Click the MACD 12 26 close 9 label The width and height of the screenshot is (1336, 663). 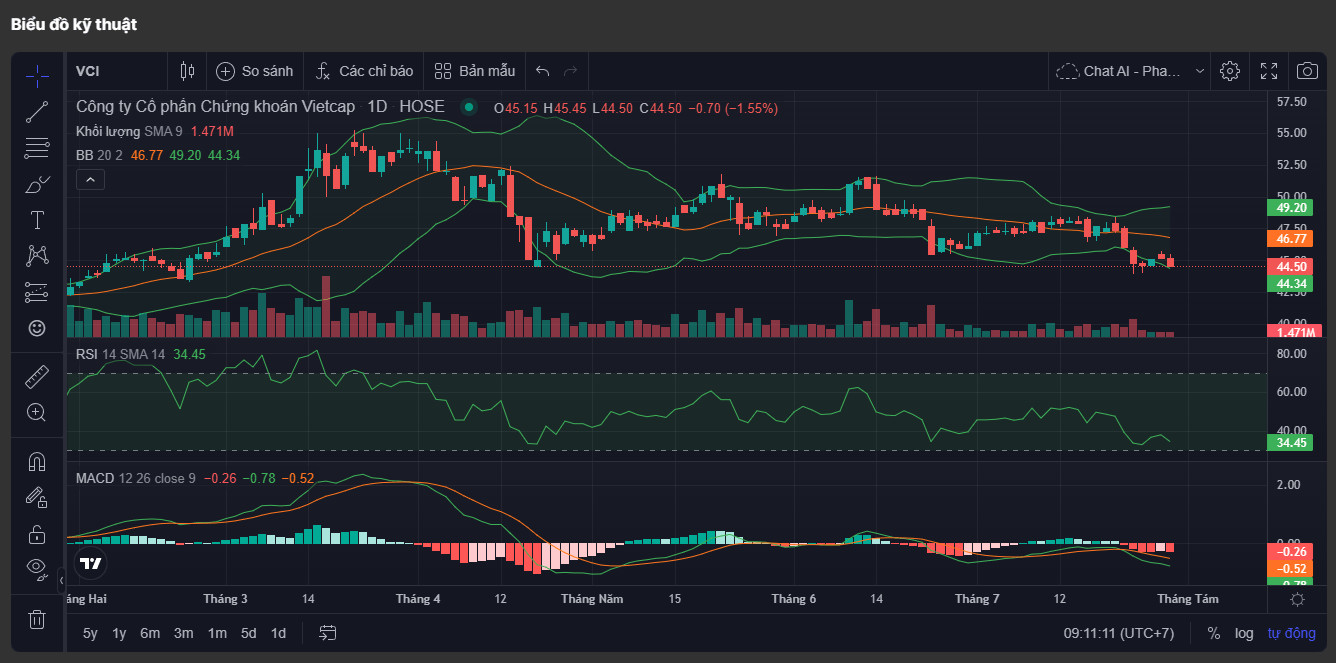click(x=136, y=478)
